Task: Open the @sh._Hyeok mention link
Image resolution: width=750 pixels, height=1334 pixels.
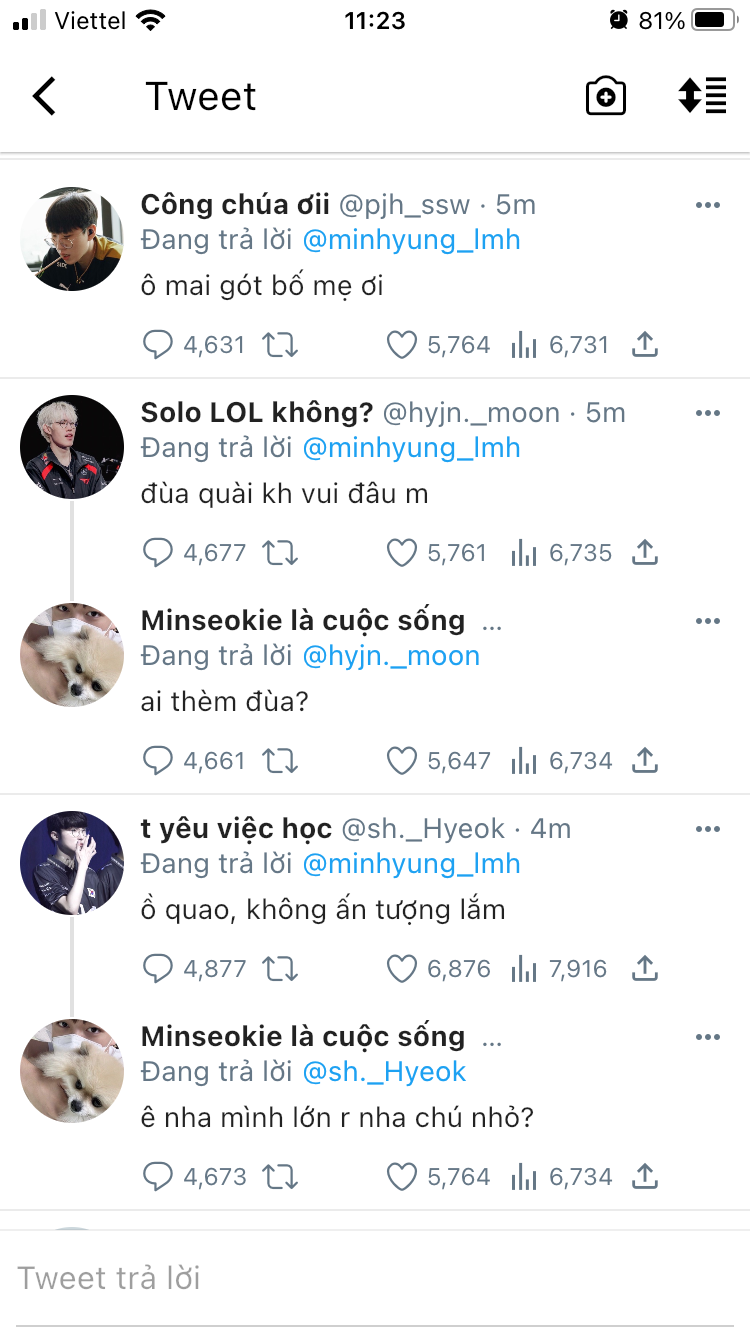Action: [384, 1072]
